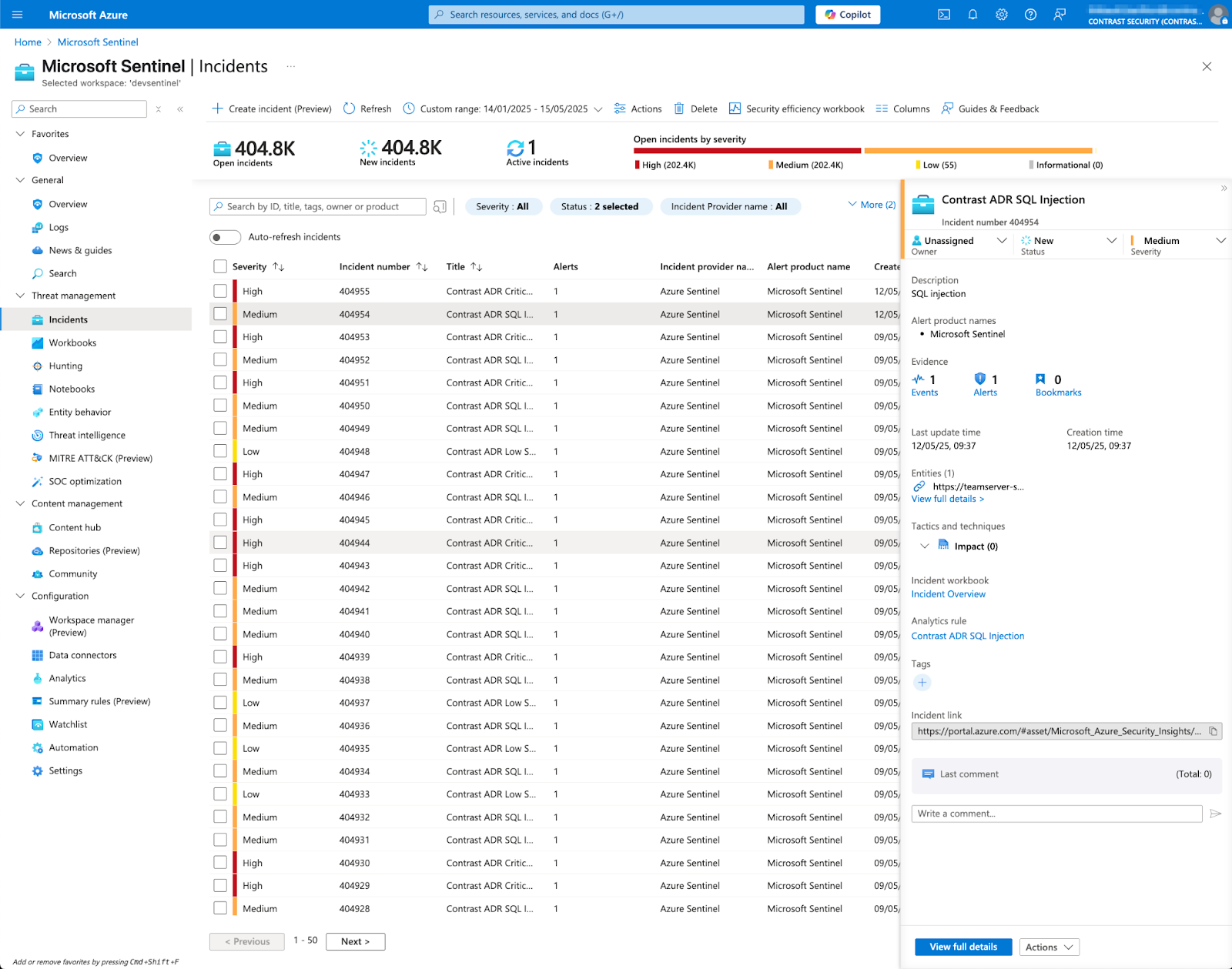1232x969 pixels.
Task: Click the red High severity bar
Action: coord(746,151)
